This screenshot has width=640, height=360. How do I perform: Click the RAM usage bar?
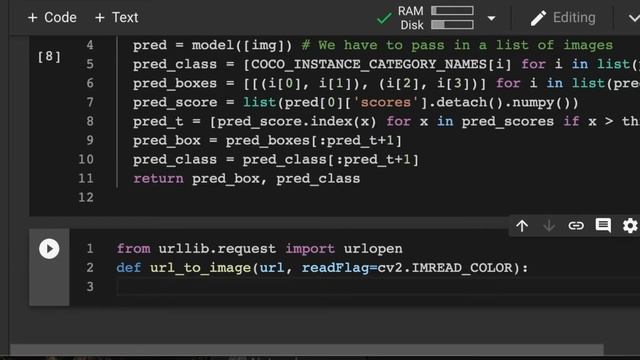coord(452,11)
